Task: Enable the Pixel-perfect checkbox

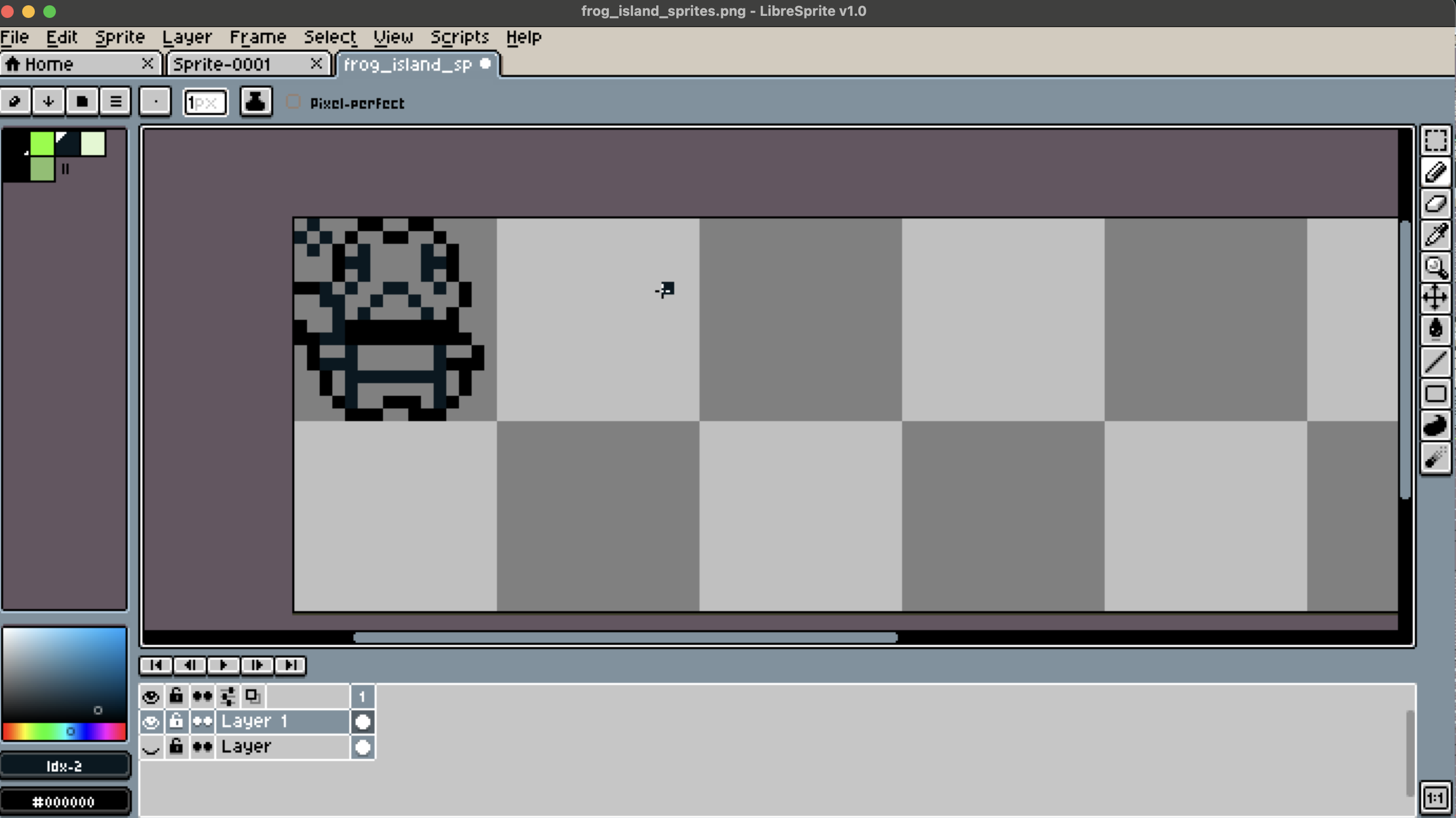Action: [293, 102]
